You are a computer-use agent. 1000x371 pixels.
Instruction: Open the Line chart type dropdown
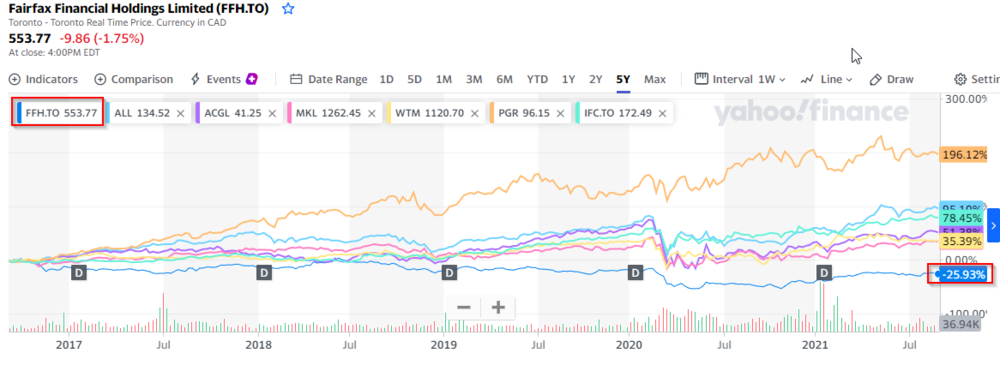pos(827,80)
